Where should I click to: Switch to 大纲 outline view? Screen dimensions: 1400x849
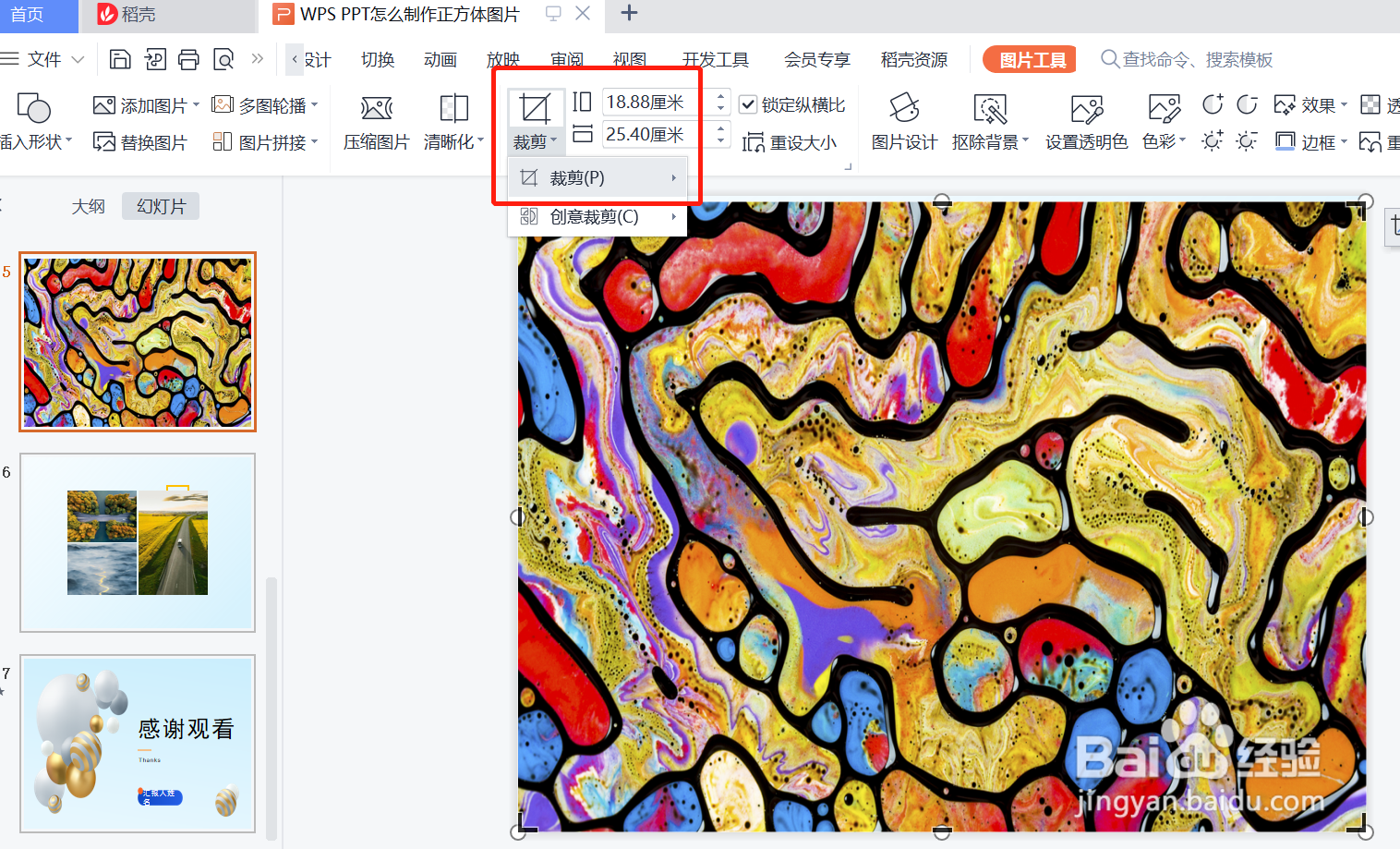coord(89,206)
